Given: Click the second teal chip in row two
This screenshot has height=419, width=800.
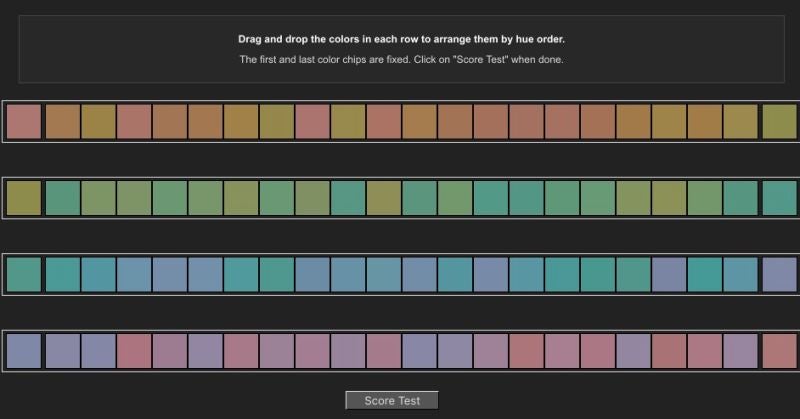Looking at the screenshot, I should tap(62, 198).
